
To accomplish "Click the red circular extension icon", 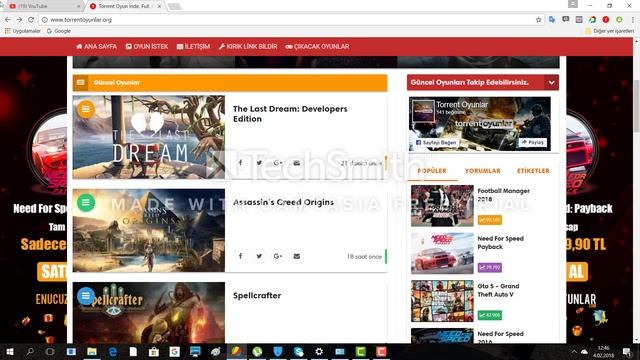I will coord(606,20).
